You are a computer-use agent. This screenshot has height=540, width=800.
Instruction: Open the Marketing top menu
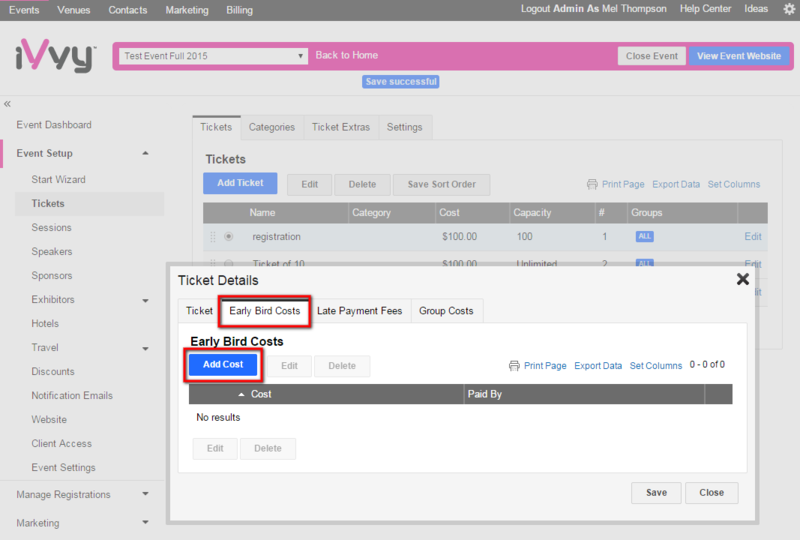(x=187, y=10)
